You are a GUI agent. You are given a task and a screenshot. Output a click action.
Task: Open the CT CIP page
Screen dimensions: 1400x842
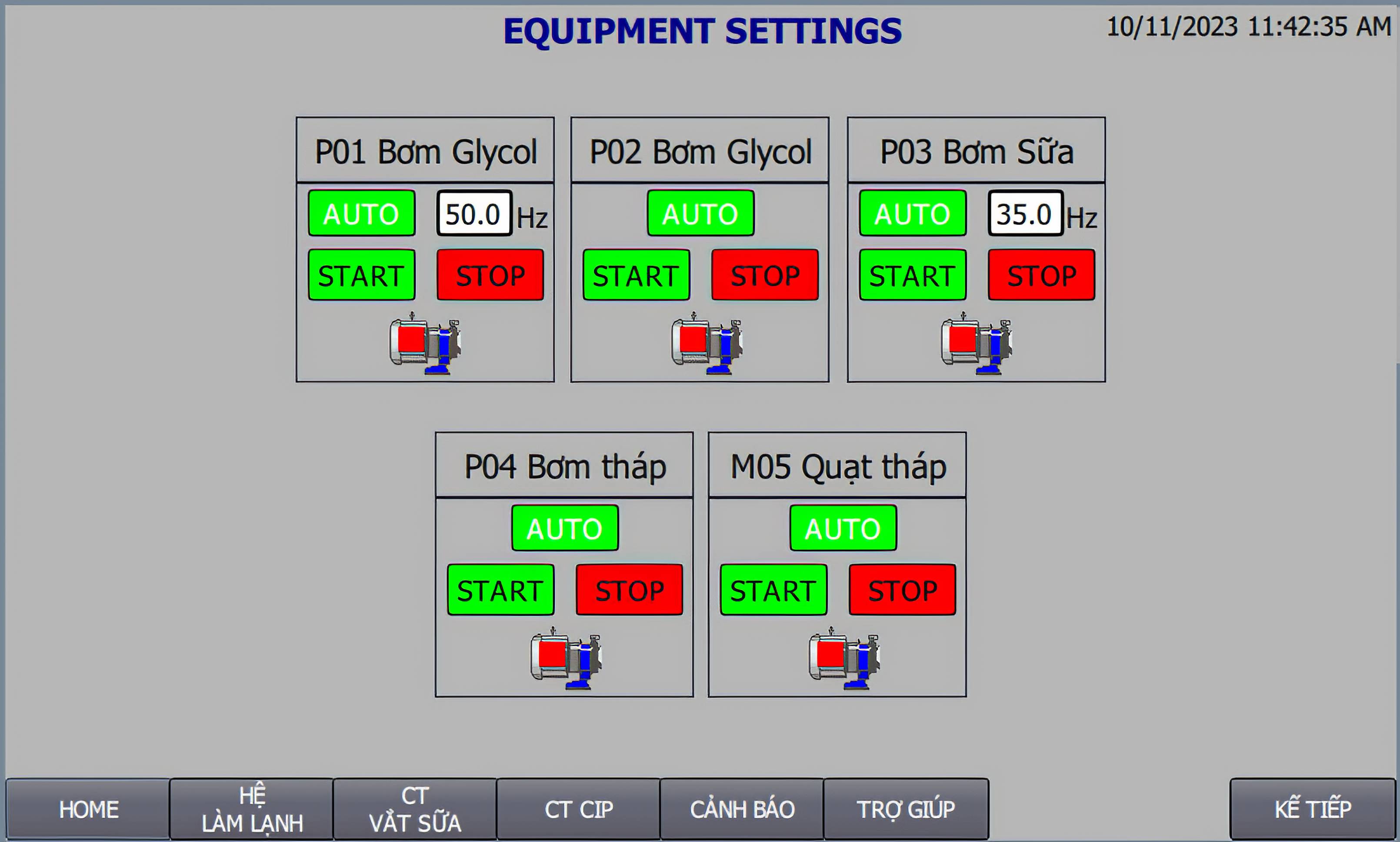pyautogui.click(x=578, y=809)
